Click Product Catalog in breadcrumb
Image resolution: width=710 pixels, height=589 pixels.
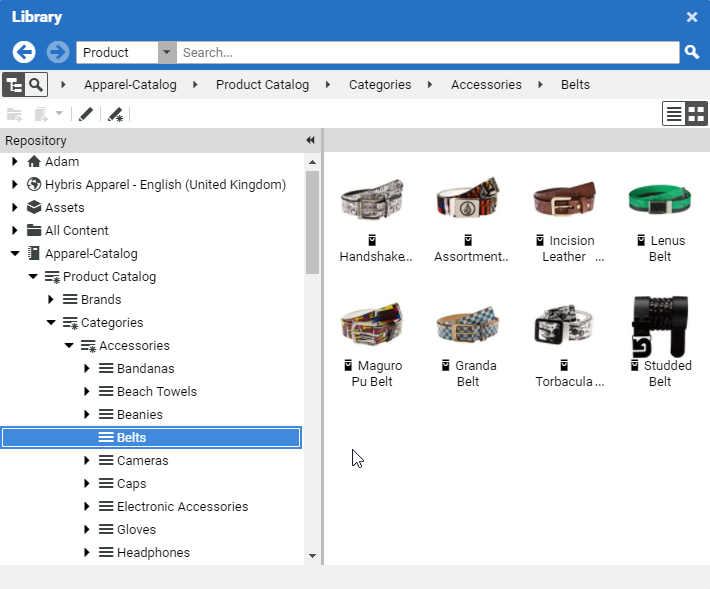(x=262, y=85)
